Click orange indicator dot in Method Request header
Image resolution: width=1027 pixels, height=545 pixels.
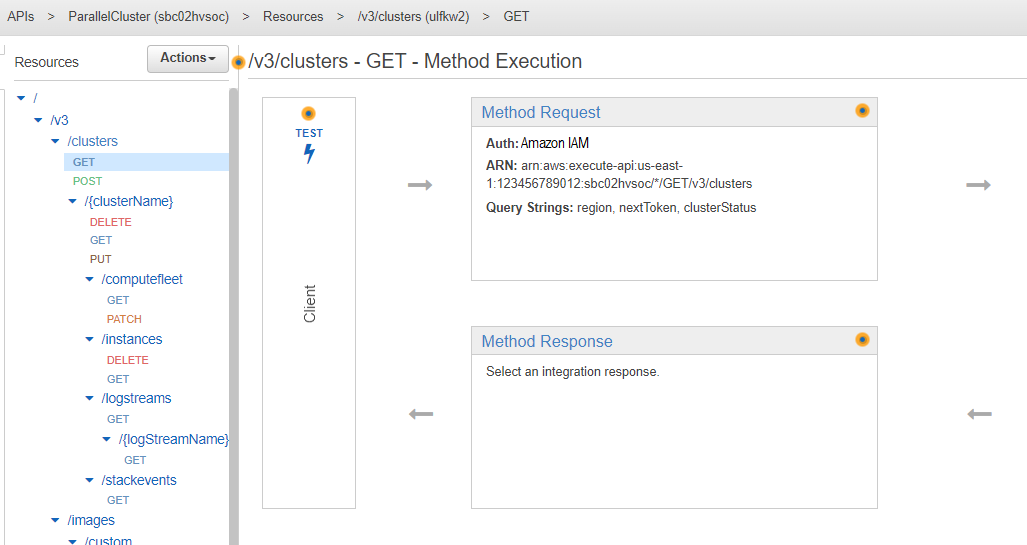point(862,111)
